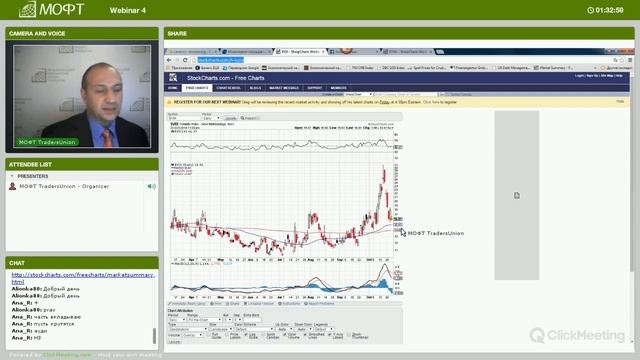Open the Support tab

pyautogui.click(x=315, y=88)
